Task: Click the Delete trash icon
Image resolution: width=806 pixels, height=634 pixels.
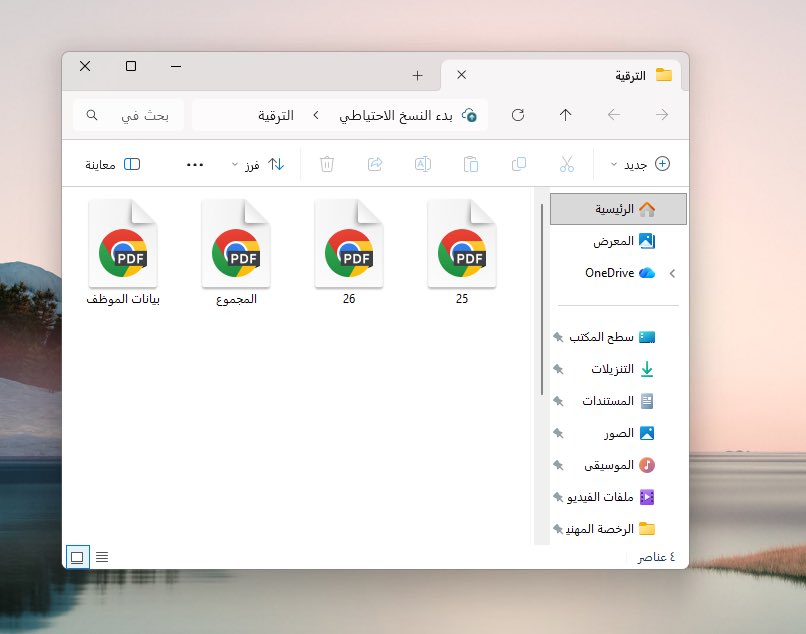Action: coord(327,164)
